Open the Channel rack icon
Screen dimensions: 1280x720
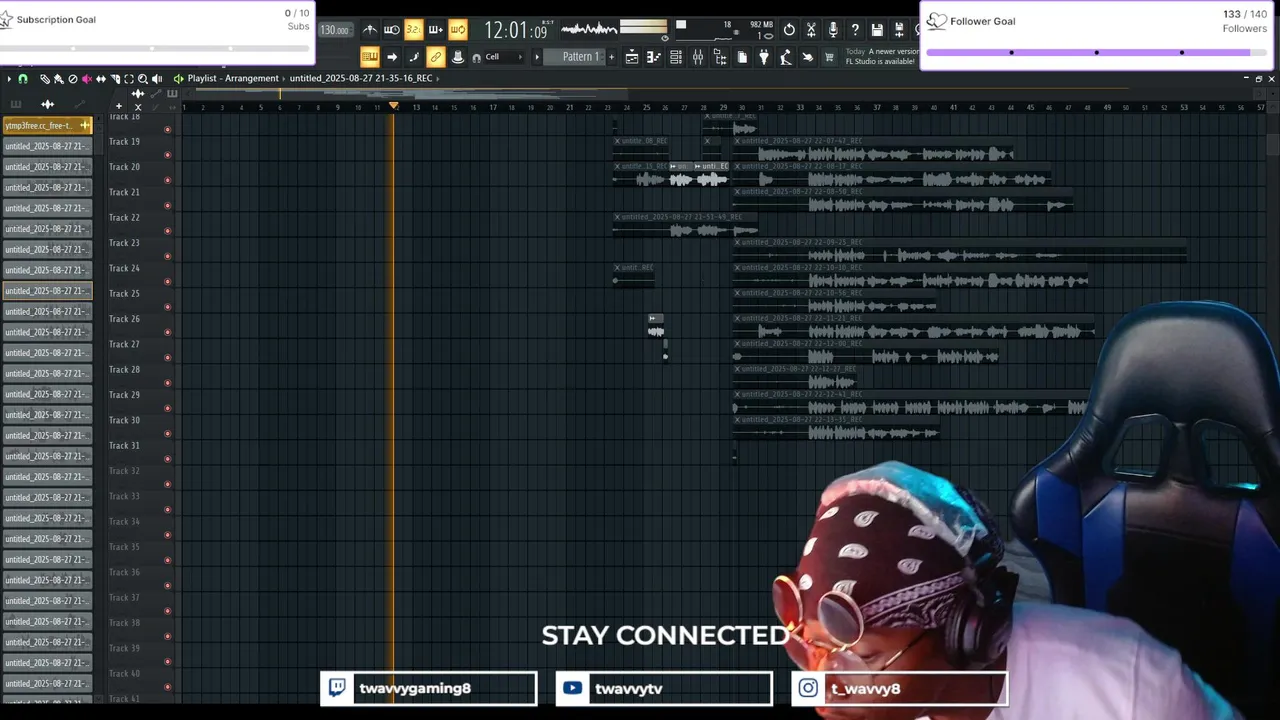(x=676, y=57)
